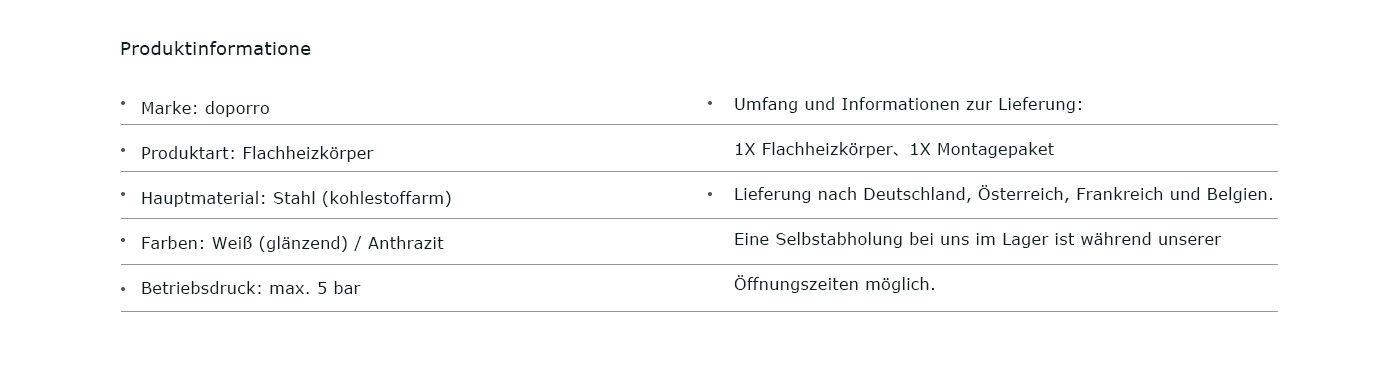Click bullet point beside Hauptmaterial
This screenshot has height=388, width=1400.
123,194
